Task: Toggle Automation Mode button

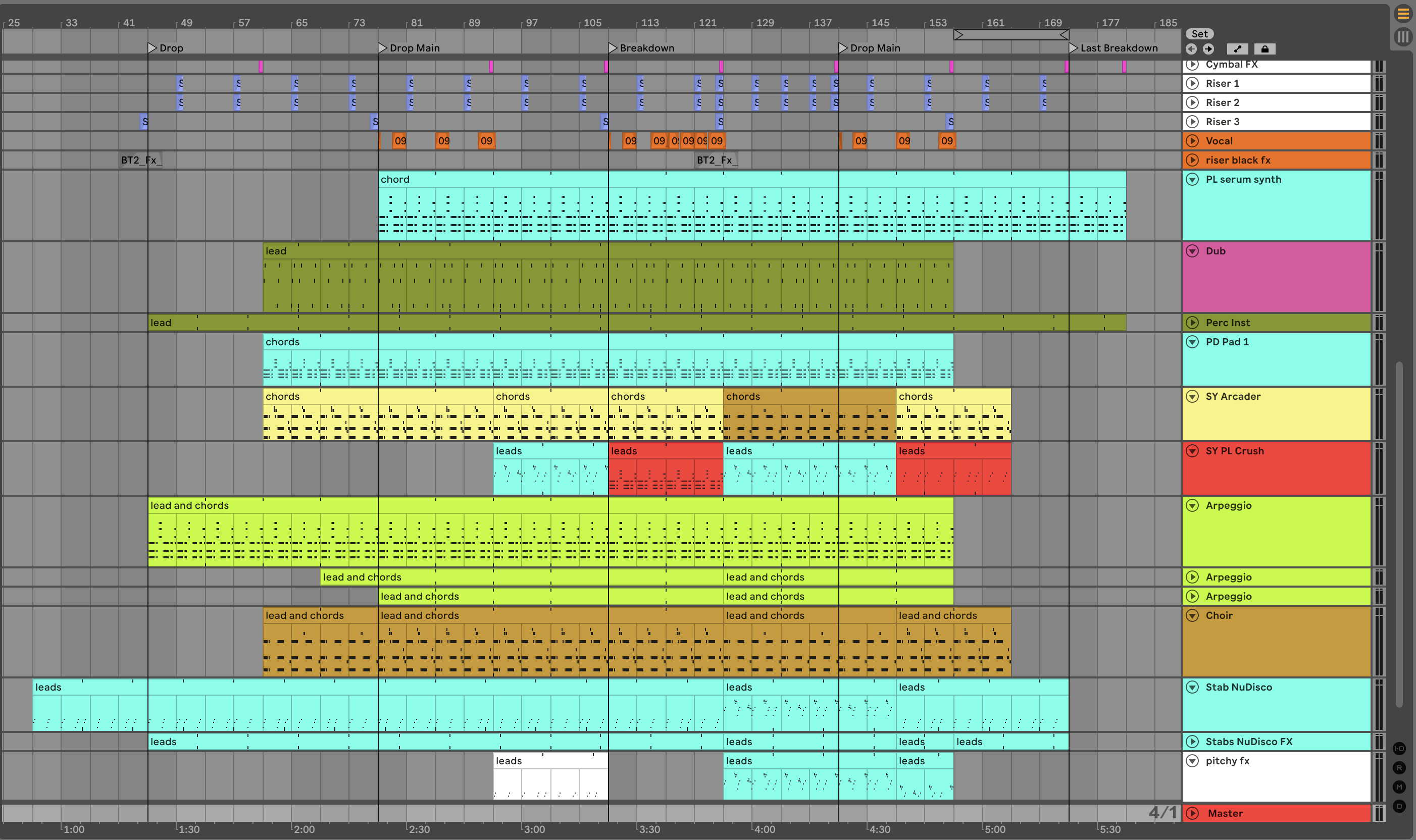Action: point(1237,49)
